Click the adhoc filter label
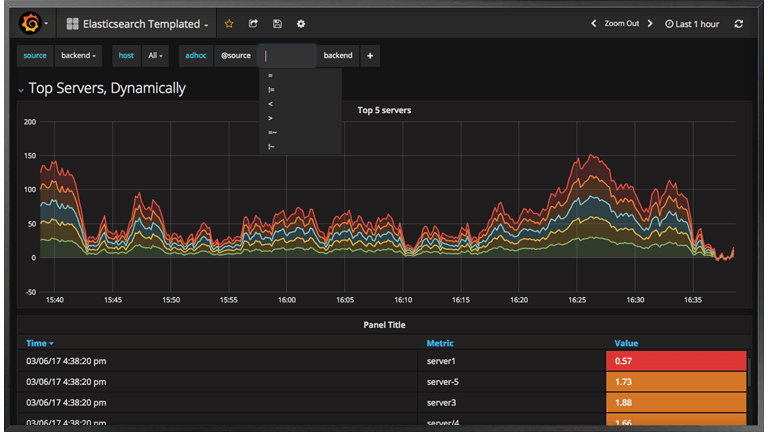Viewport: 768px width, 432px height. [x=196, y=56]
